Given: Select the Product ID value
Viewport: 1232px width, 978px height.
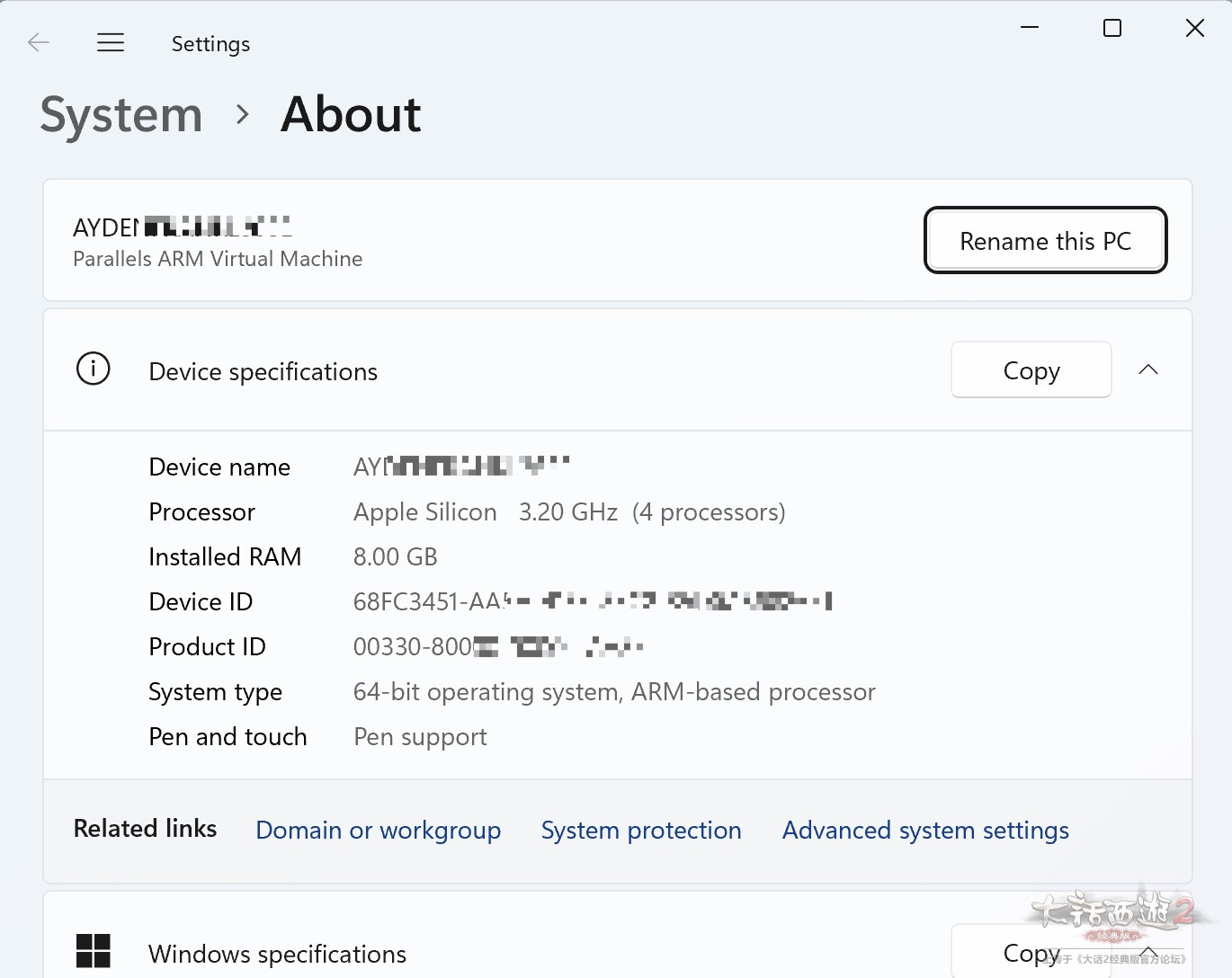Looking at the screenshot, I should click(x=498, y=646).
